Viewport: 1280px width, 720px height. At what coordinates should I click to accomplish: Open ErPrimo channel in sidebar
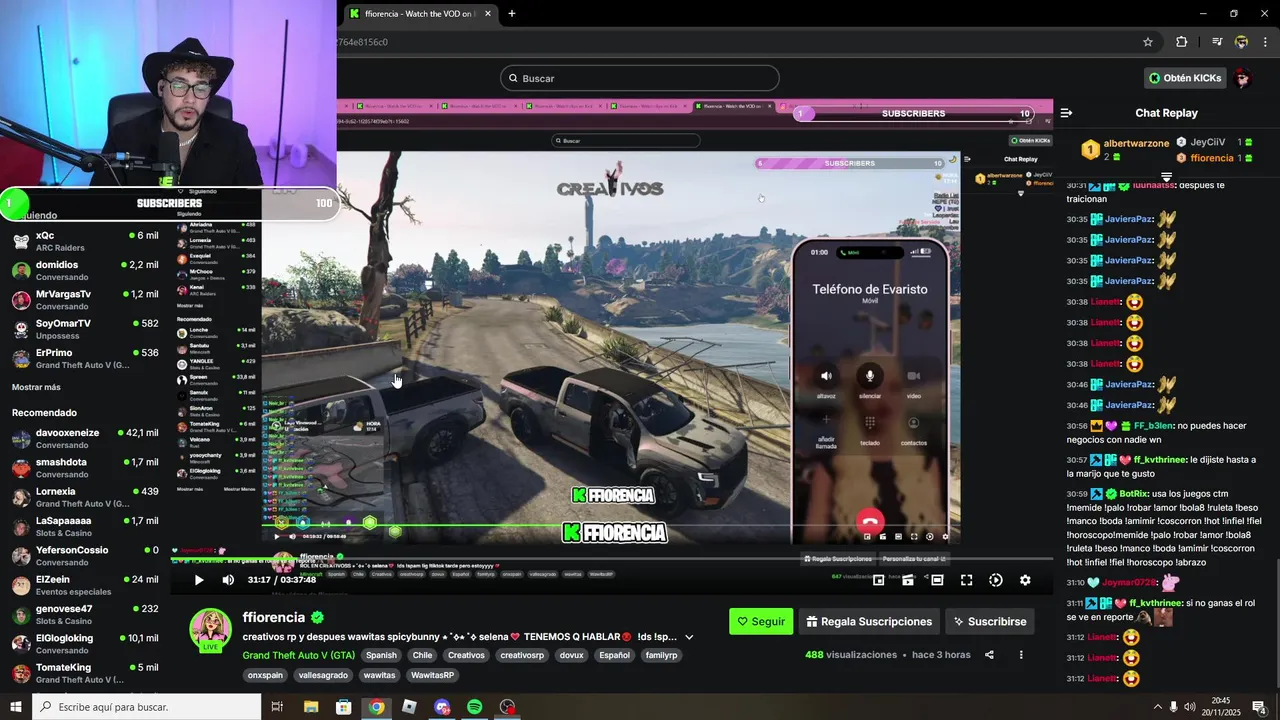pos(85,358)
